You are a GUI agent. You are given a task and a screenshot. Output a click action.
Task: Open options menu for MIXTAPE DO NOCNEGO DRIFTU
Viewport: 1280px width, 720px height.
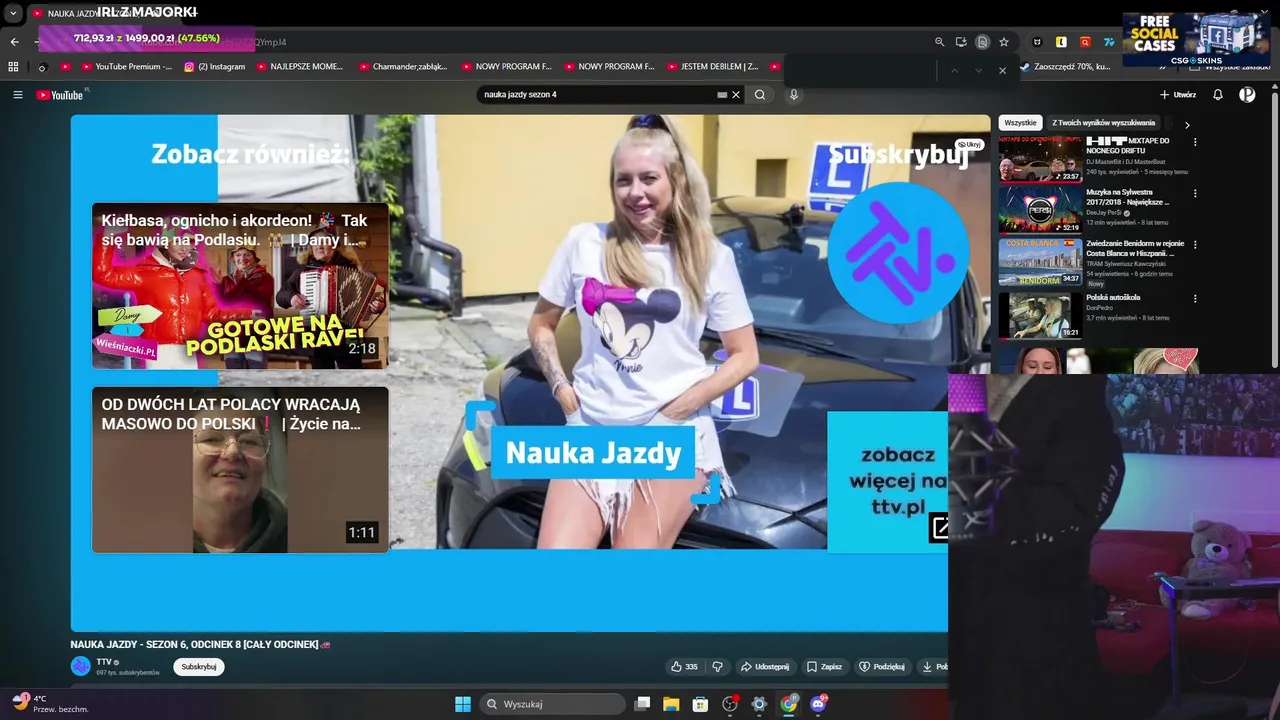pyautogui.click(x=1195, y=142)
